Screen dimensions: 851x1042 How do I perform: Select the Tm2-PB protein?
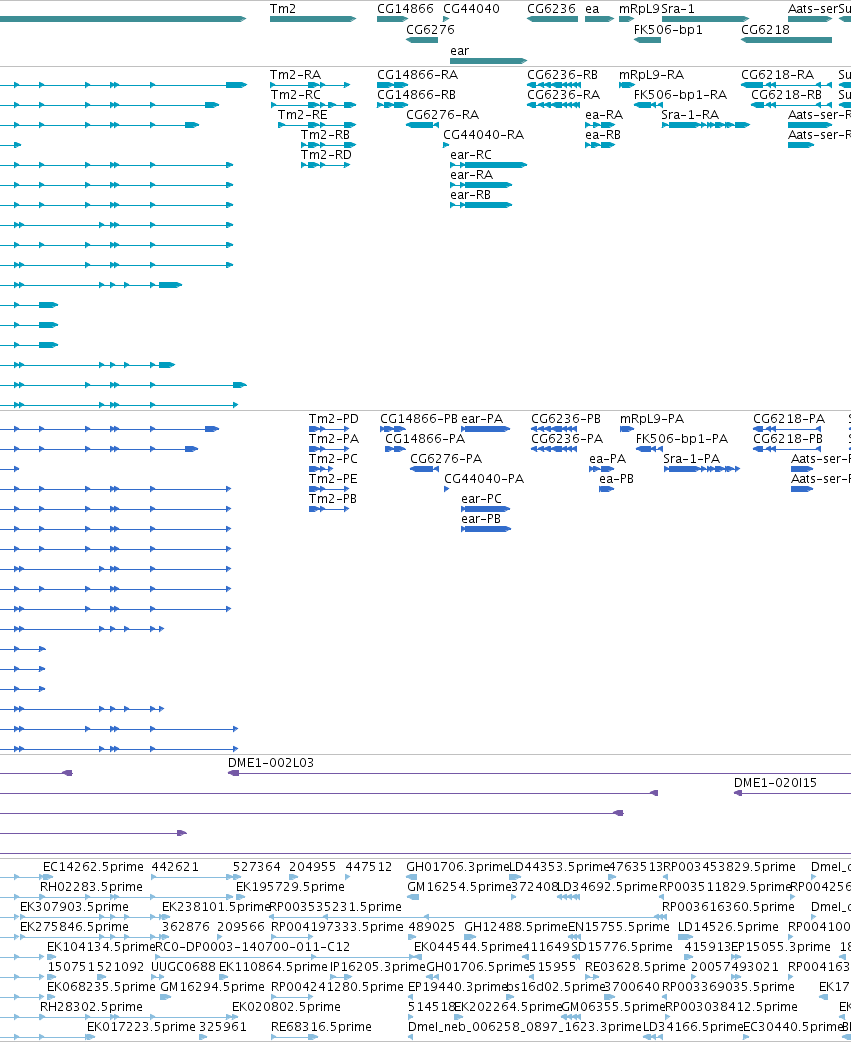click(329, 509)
